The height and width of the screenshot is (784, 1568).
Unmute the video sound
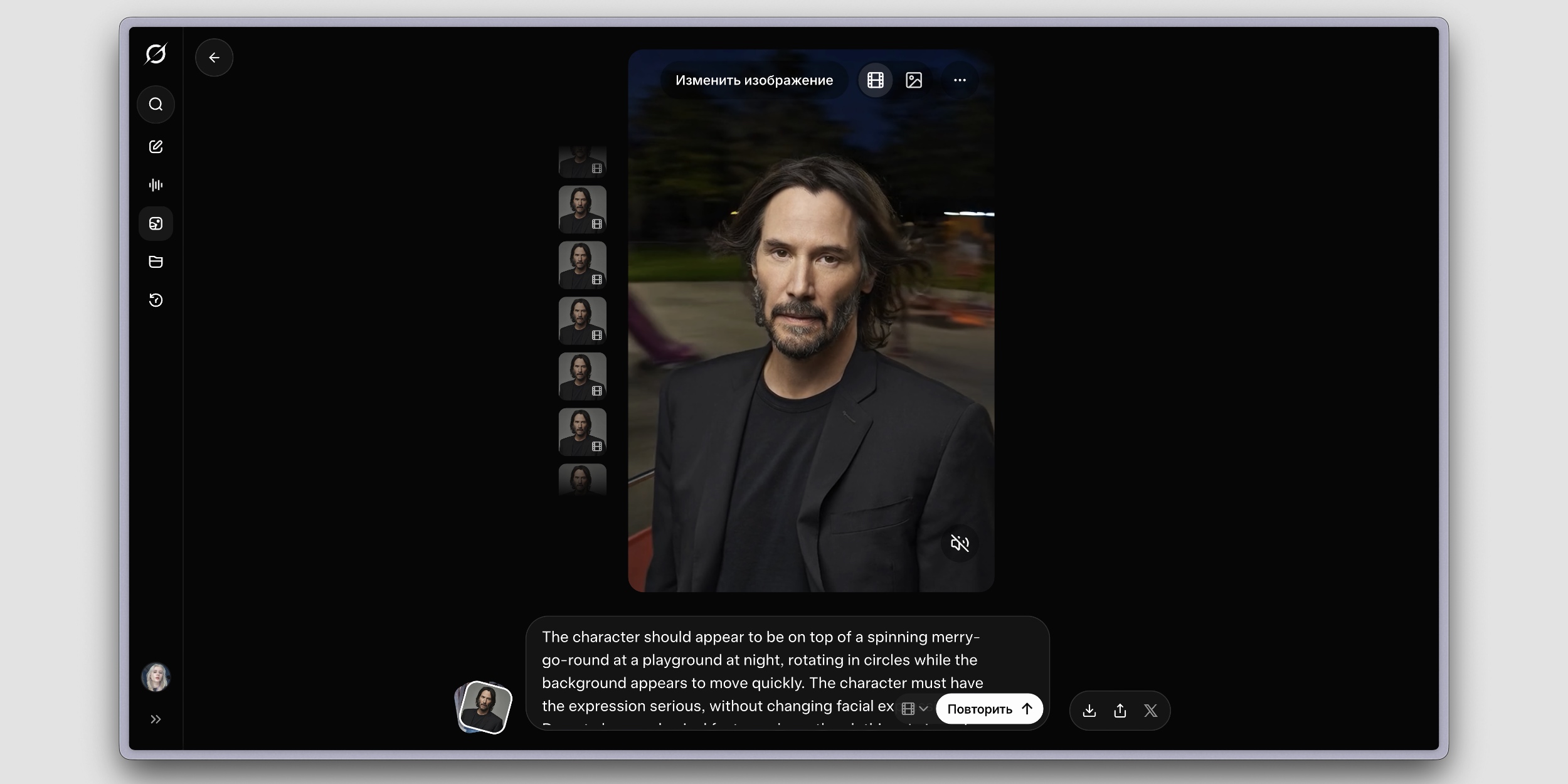960,543
